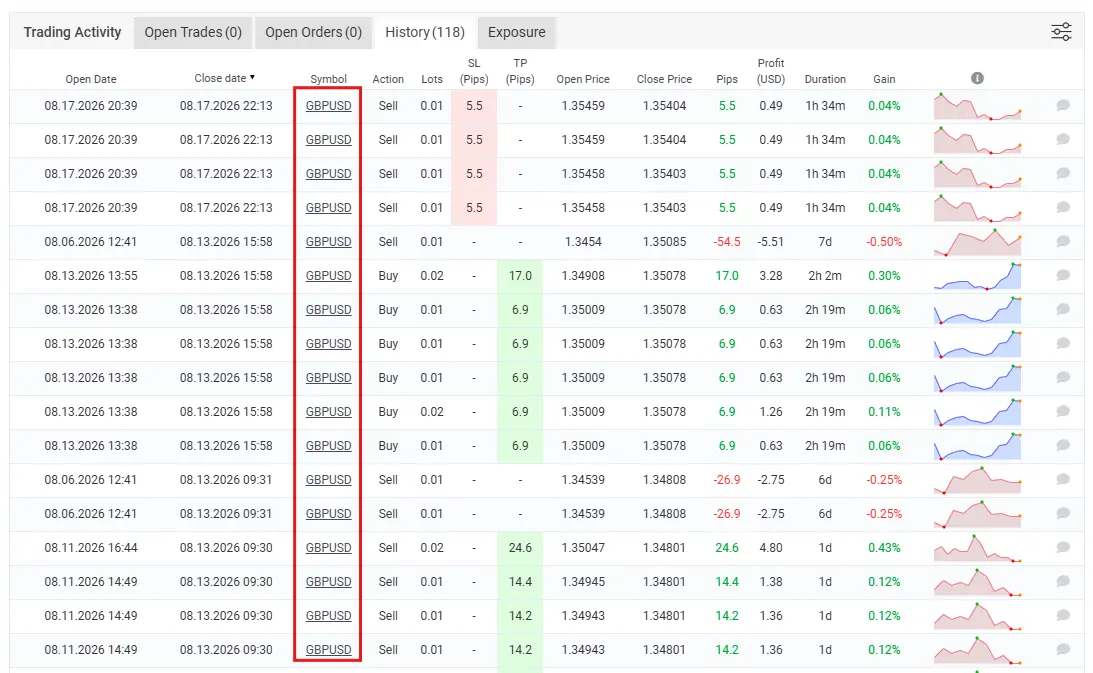1093x673 pixels.
Task: Click the 08.13.2026 13:55 open date cell
Action: (91, 275)
